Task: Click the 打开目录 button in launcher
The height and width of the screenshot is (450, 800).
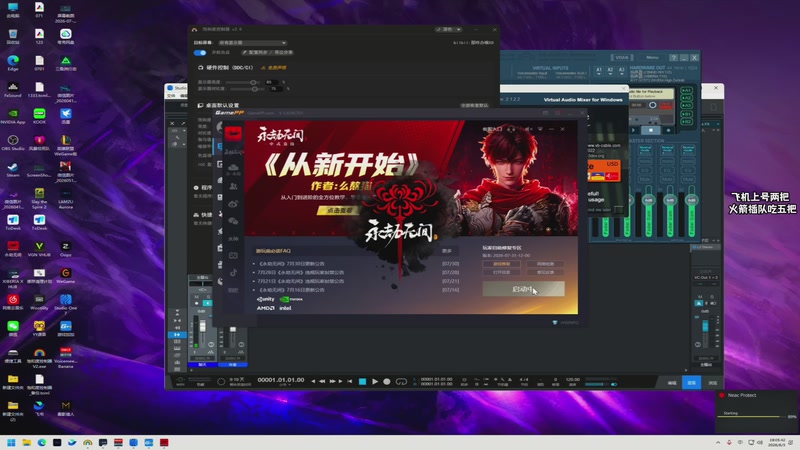Action: click(x=502, y=272)
